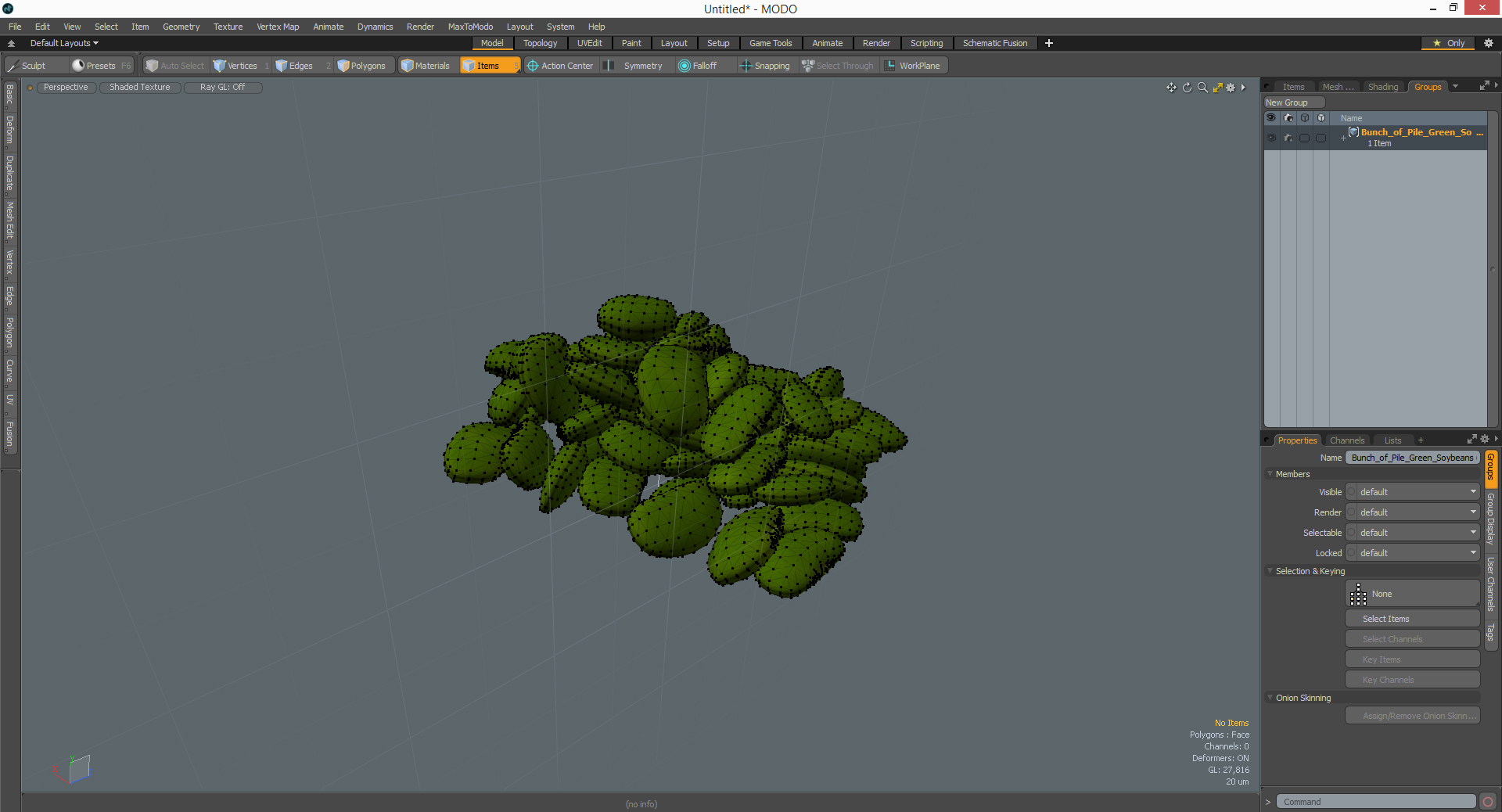
Task: Open the Default Layouts dropdown
Action: [x=64, y=43]
